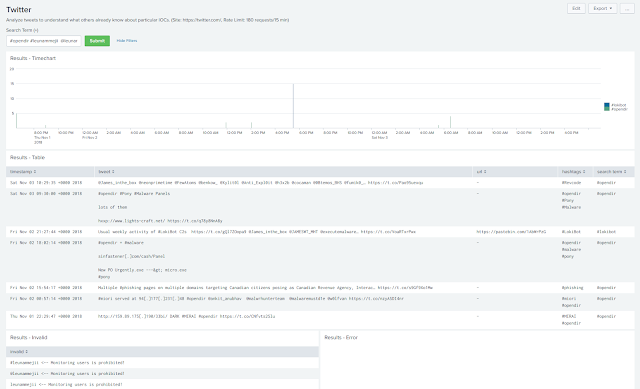Click tweet '#opendir #Pony #Malware Panels'
Viewport: 640px width, 389px height.
pyautogui.click(x=134, y=194)
